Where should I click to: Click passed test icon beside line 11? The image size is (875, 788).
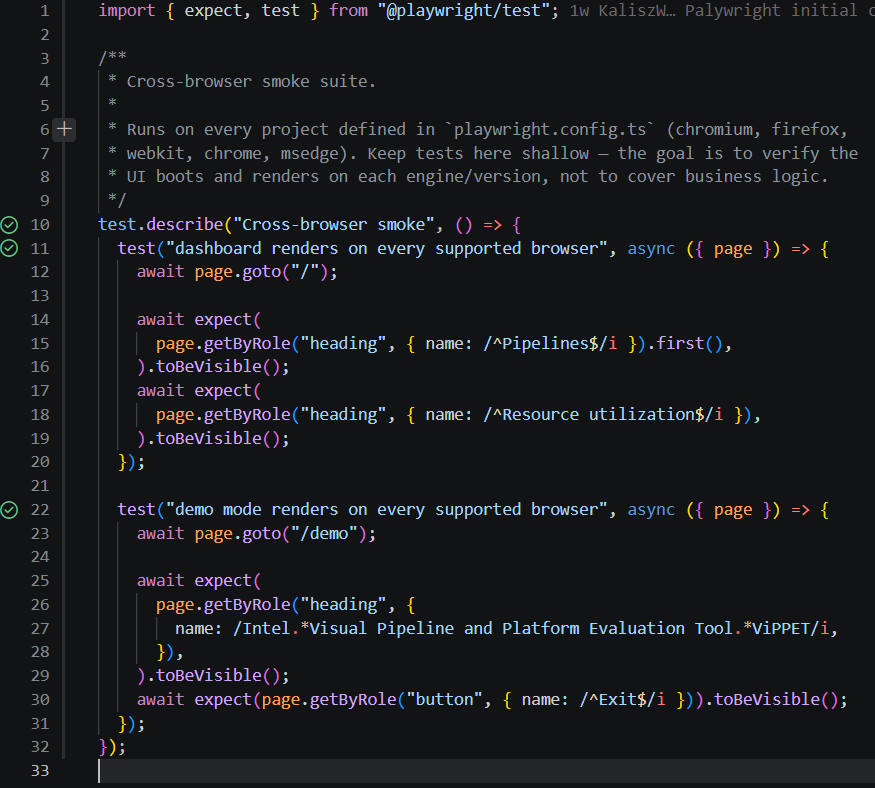click(x=9, y=248)
